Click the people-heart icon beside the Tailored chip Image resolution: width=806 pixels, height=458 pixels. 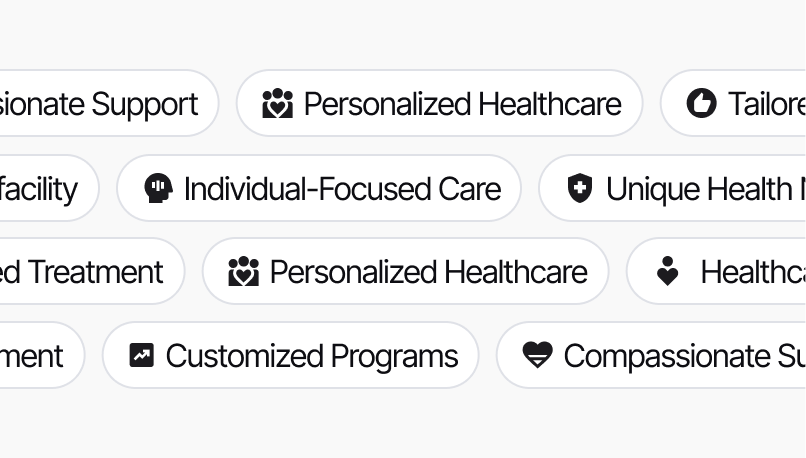click(277, 104)
